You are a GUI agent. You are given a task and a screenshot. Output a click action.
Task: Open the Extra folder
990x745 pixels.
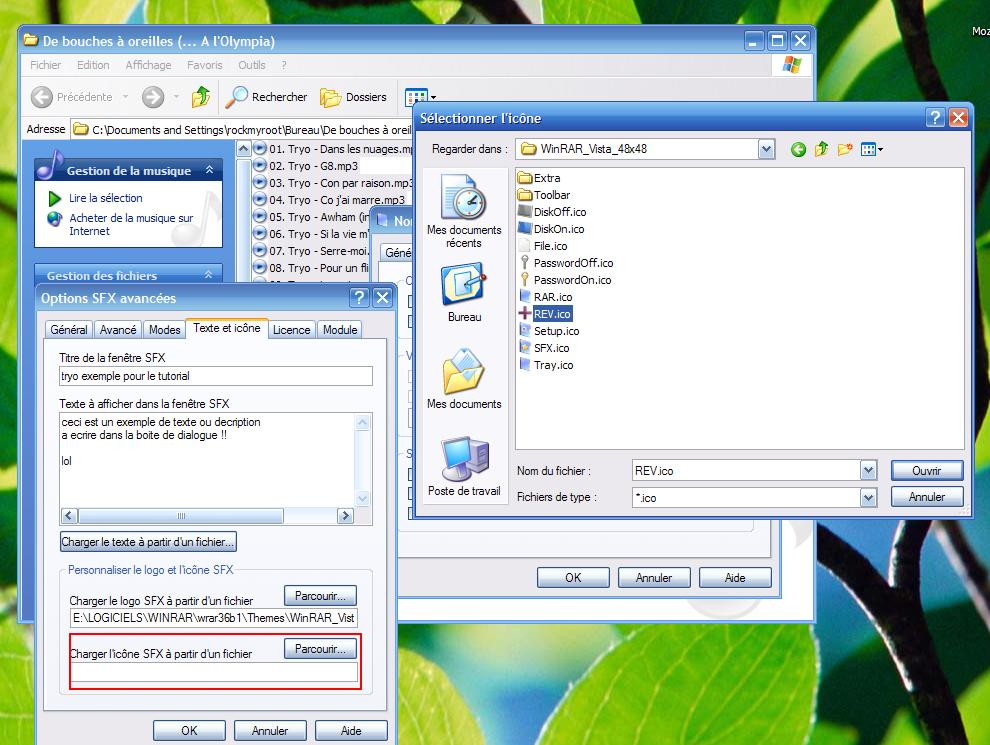(x=546, y=178)
